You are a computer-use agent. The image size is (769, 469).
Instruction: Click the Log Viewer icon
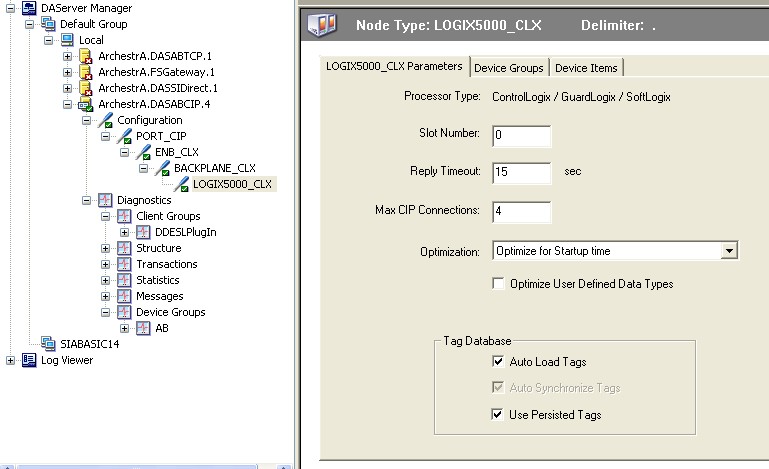click(x=29, y=360)
